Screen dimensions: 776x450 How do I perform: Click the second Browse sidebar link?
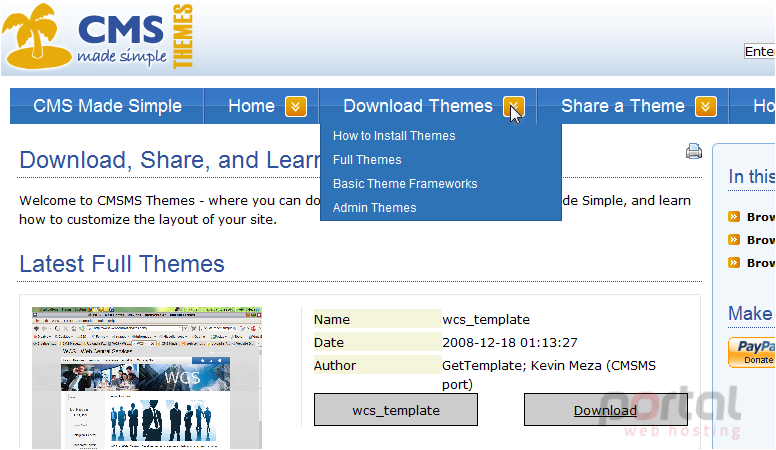point(761,240)
